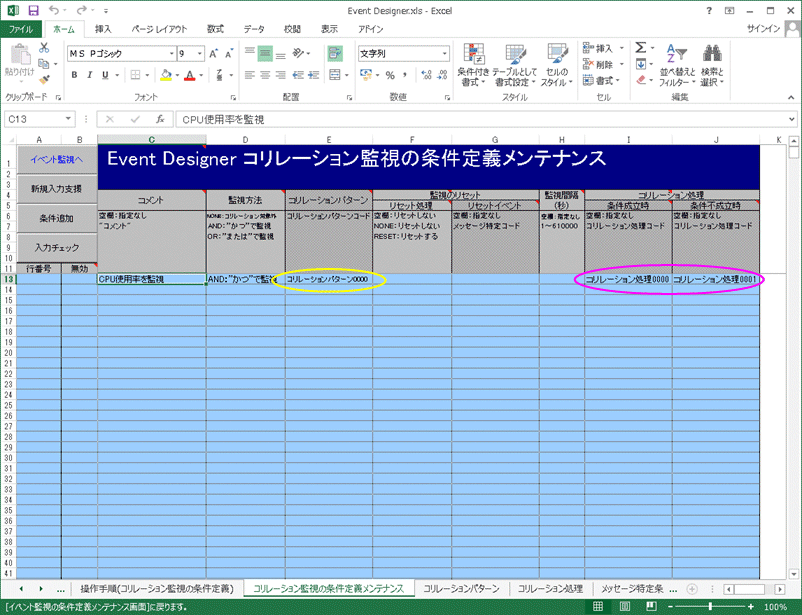Image resolution: width=802 pixels, height=615 pixels.
Task: Toggle Bold formatting
Action: [x=75, y=75]
